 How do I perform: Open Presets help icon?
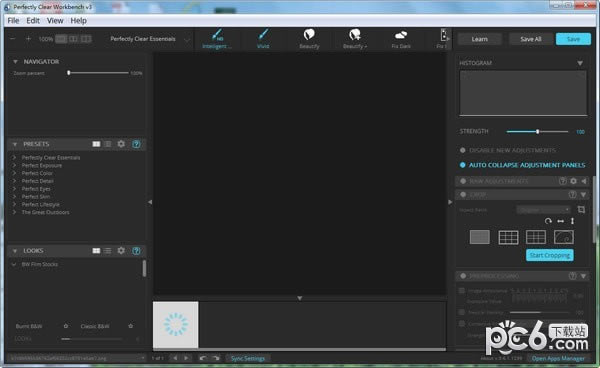136,144
